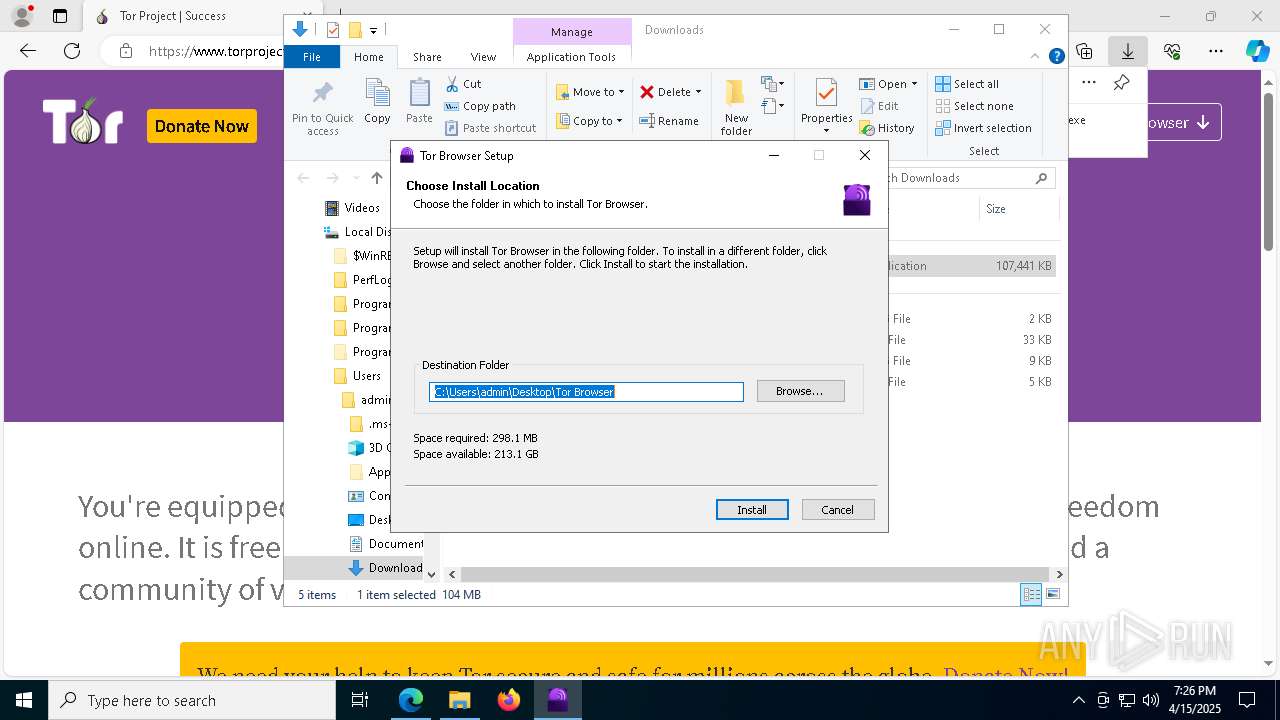Viewport: 1280px width, 720px height.
Task: Switch Explorer to details view icon
Action: [1031, 595]
